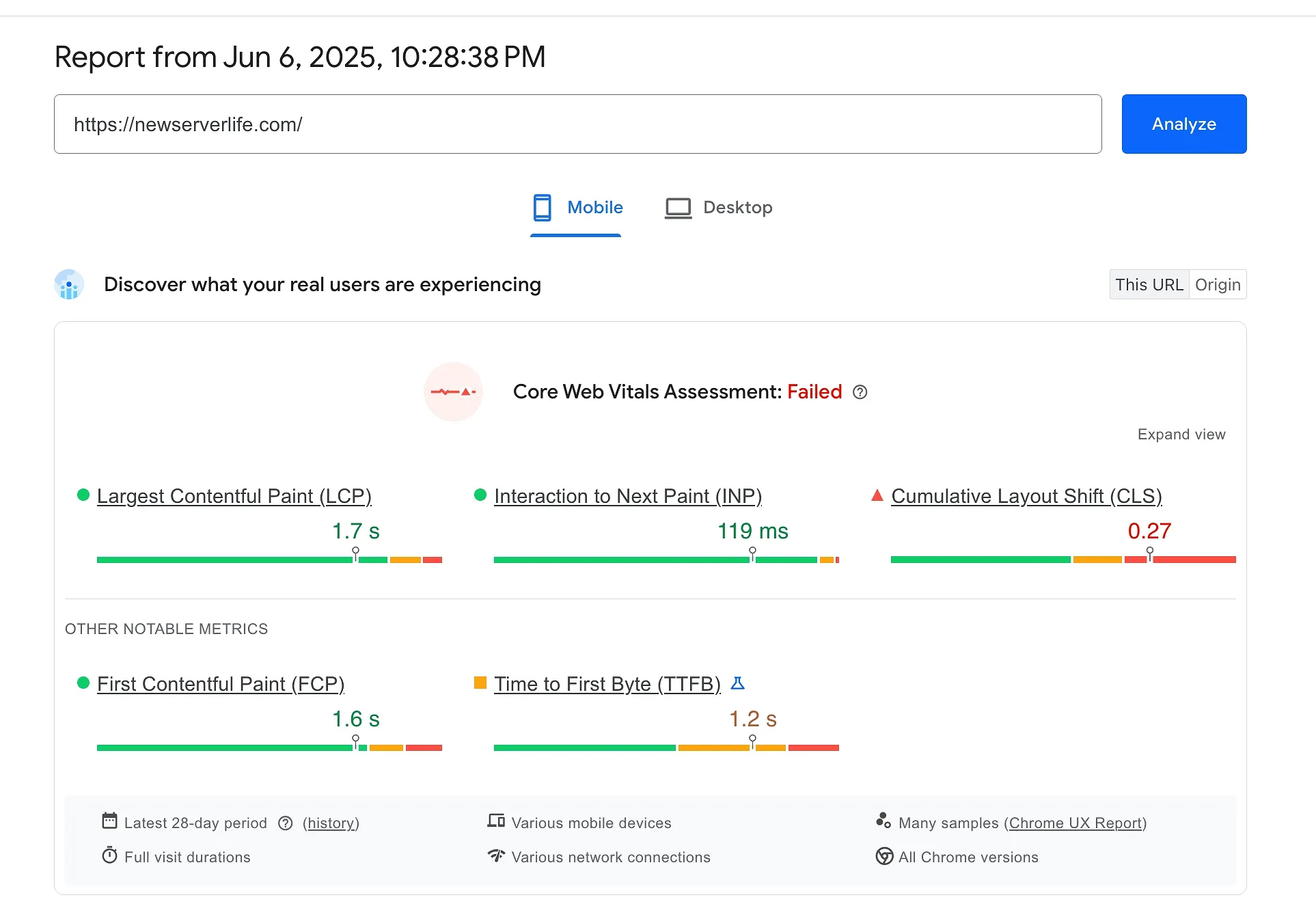Image resolution: width=1316 pixels, height=906 pixels.
Task: Click the desktop laptop icon
Action: pos(678,208)
